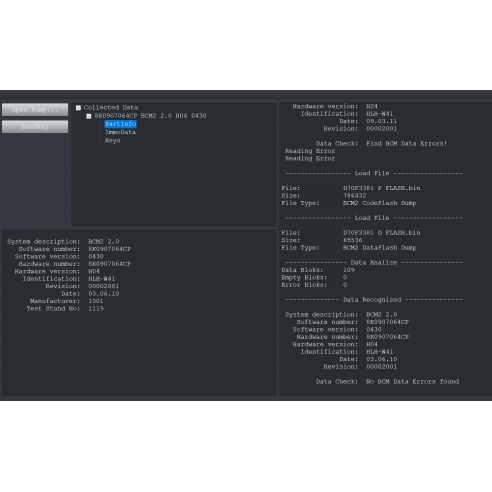Select the ImmoData tree item
Image resolution: width=492 pixels, height=492 pixels.
point(120,132)
